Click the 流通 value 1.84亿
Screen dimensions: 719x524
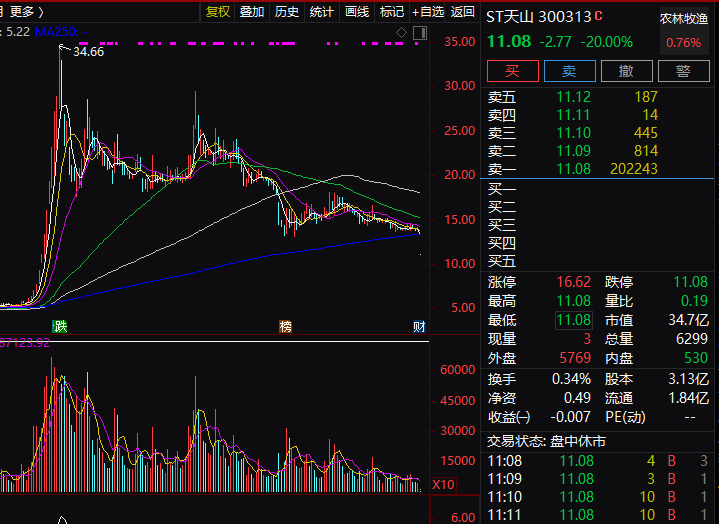(688, 398)
